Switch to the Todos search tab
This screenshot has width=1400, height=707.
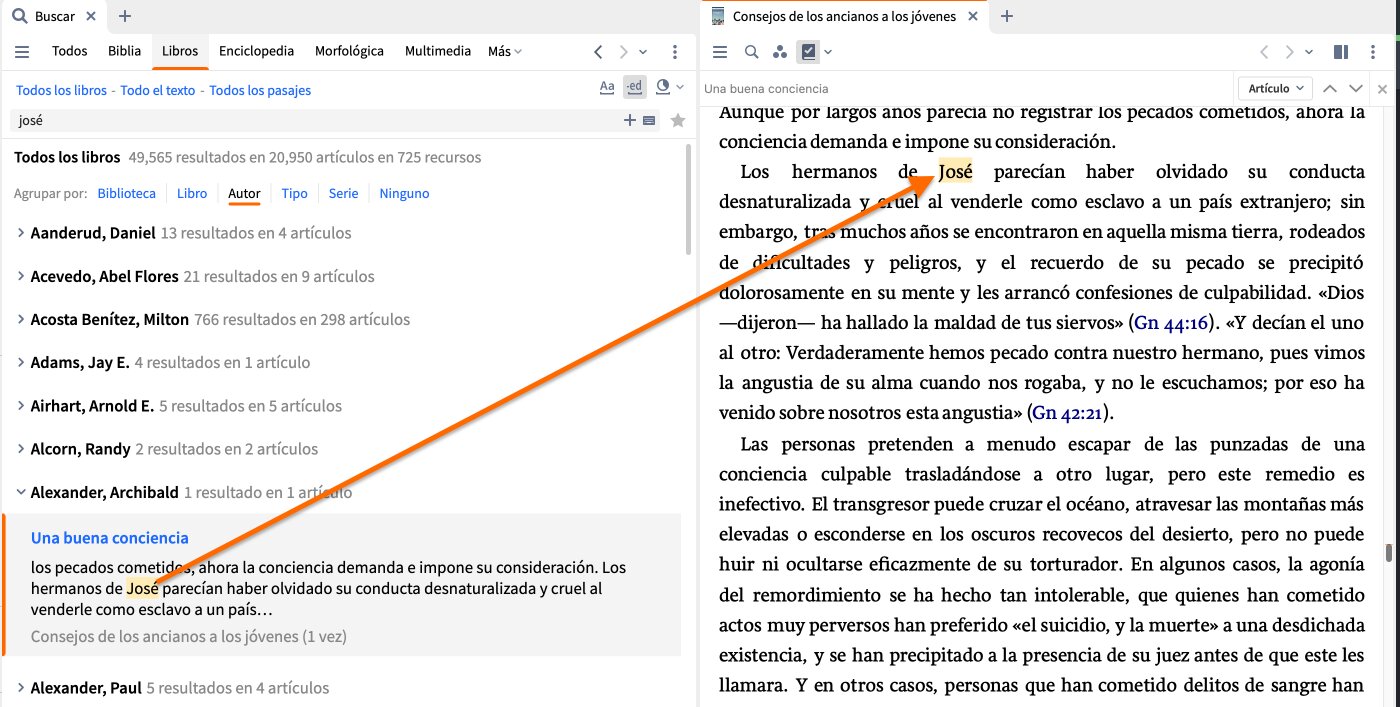click(x=70, y=51)
